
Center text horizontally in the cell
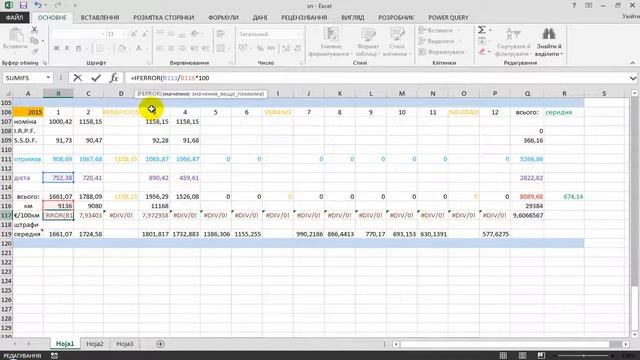[171, 48]
